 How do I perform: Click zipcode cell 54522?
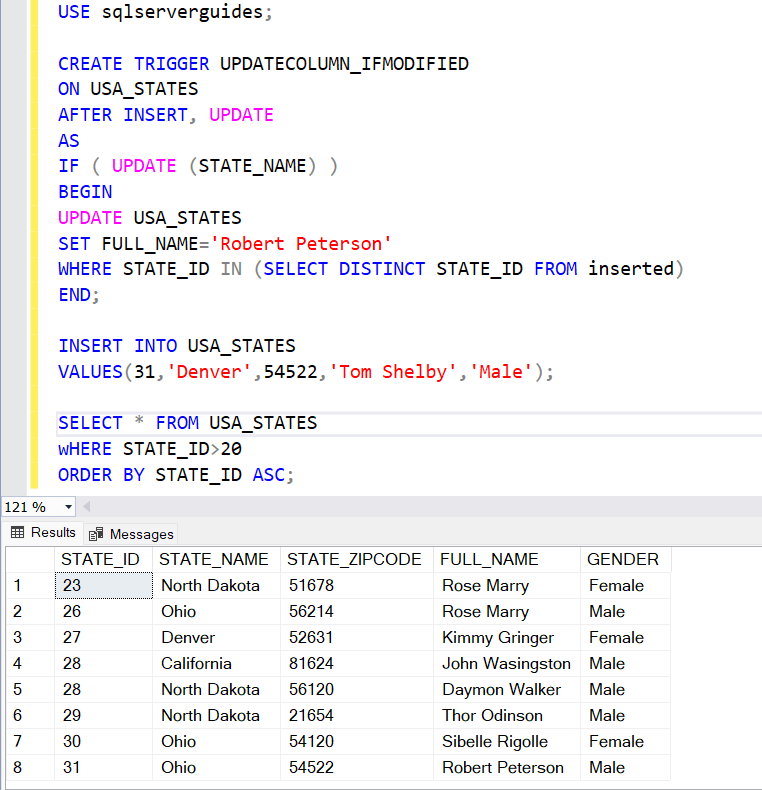(357, 767)
